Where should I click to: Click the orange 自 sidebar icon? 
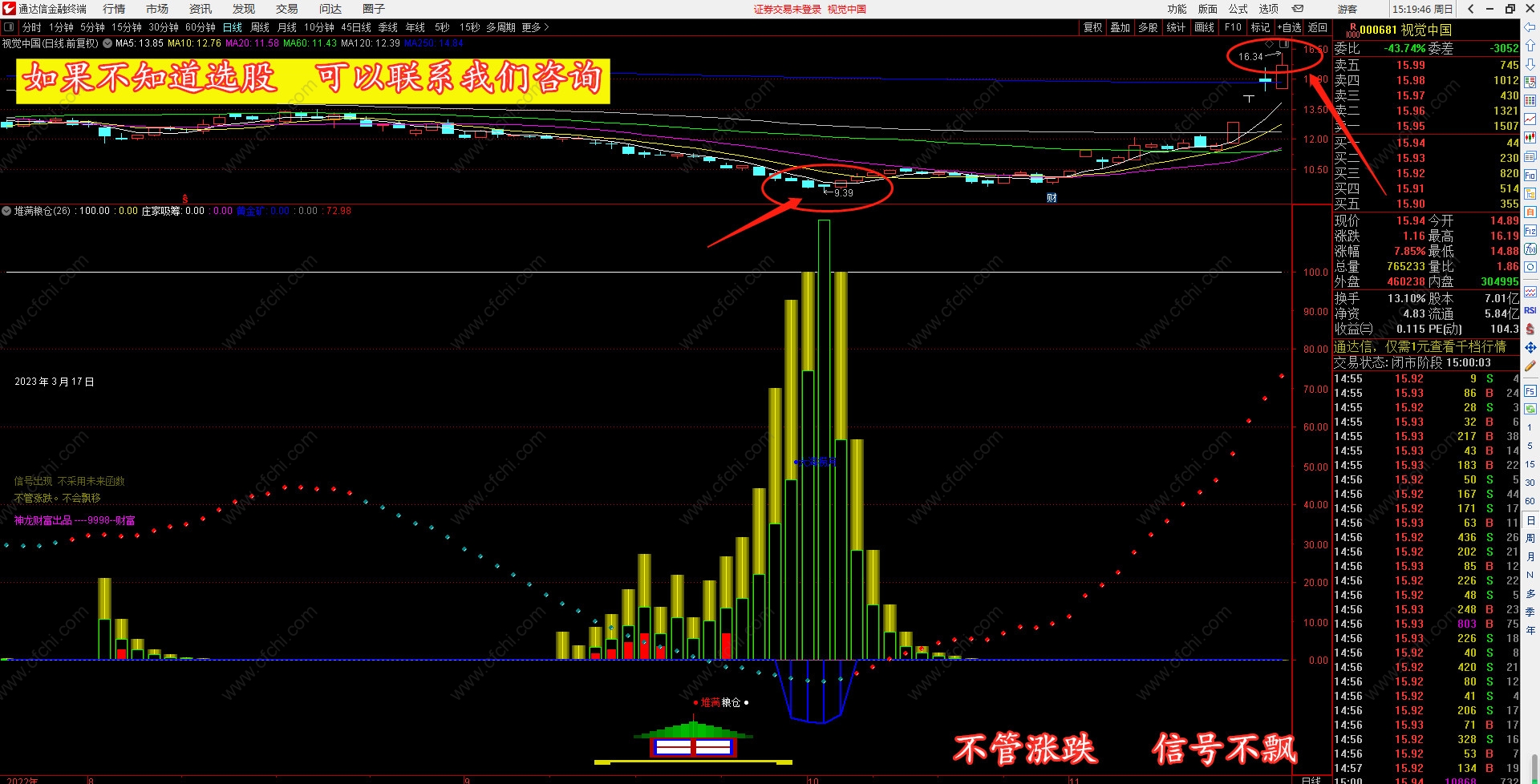click(1530, 212)
